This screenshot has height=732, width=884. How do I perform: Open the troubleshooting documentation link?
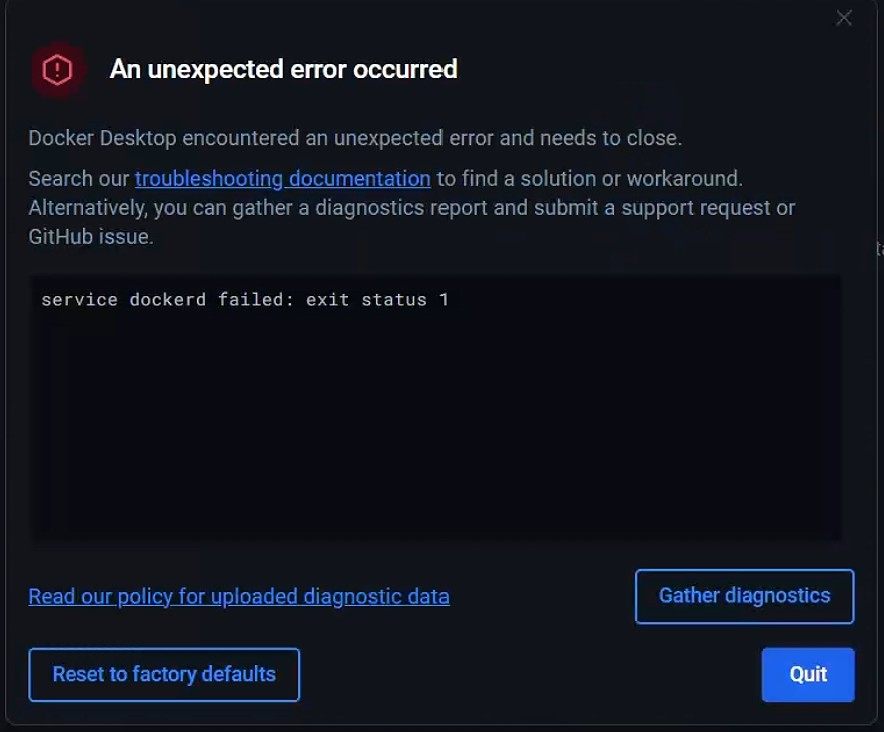(x=282, y=179)
